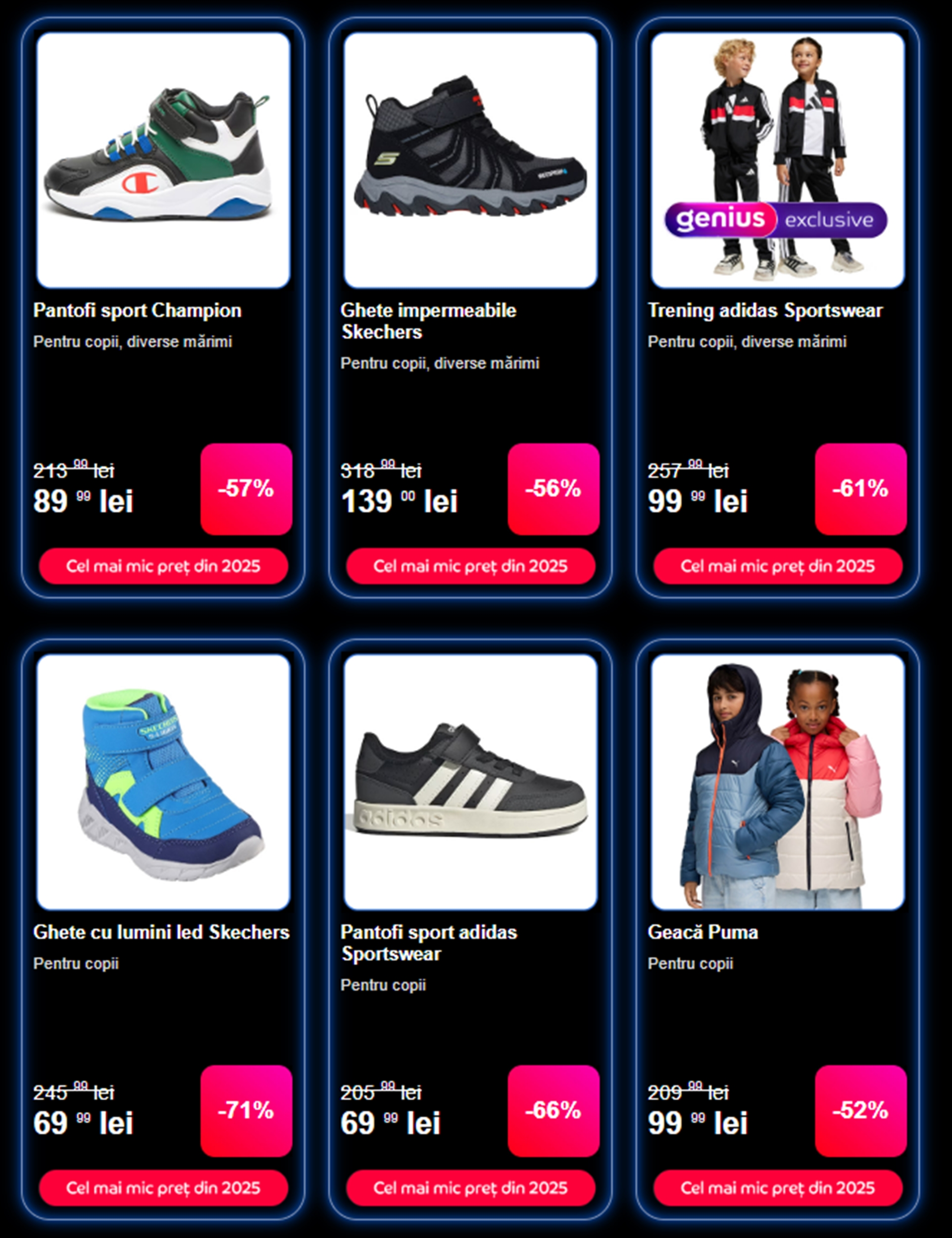Open the Skechers LED boots image
Screen dimensions: 952x1238
click(x=163, y=782)
